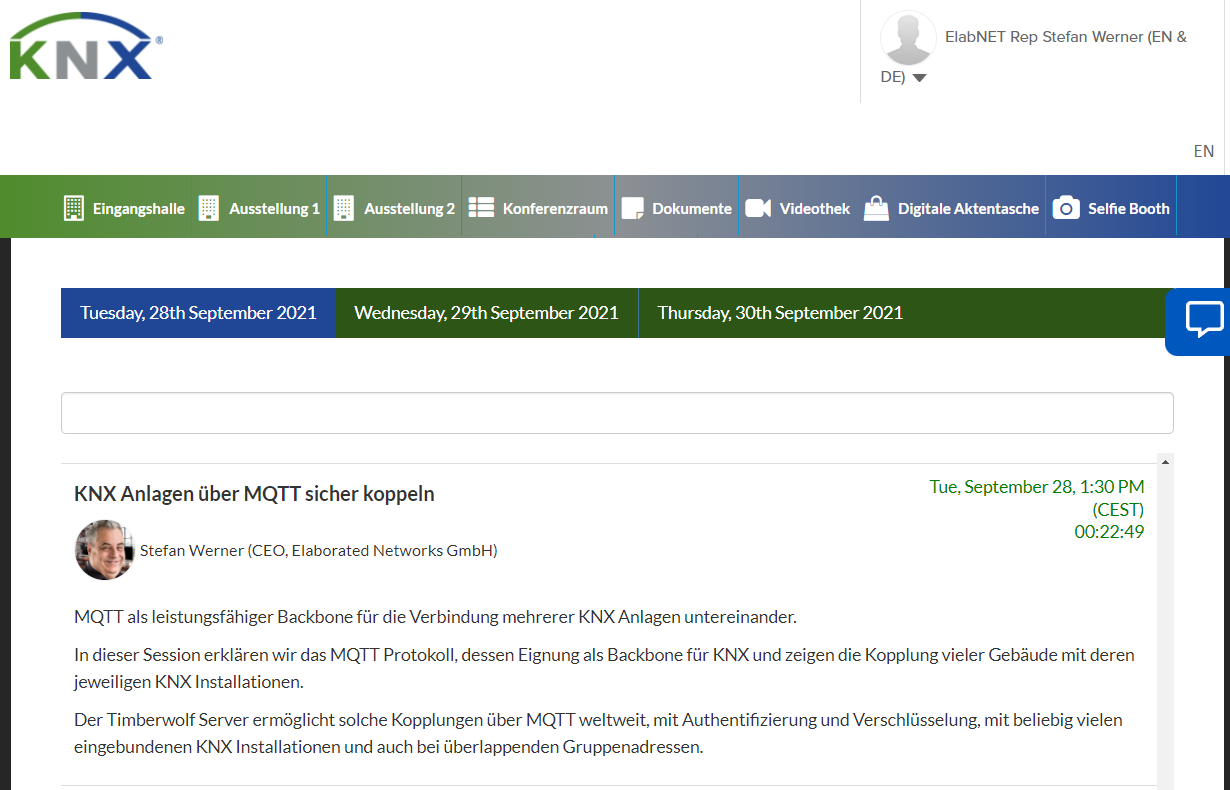Focus the session search field
Image resolution: width=1230 pixels, height=790 pixels.
click(617, 413)
